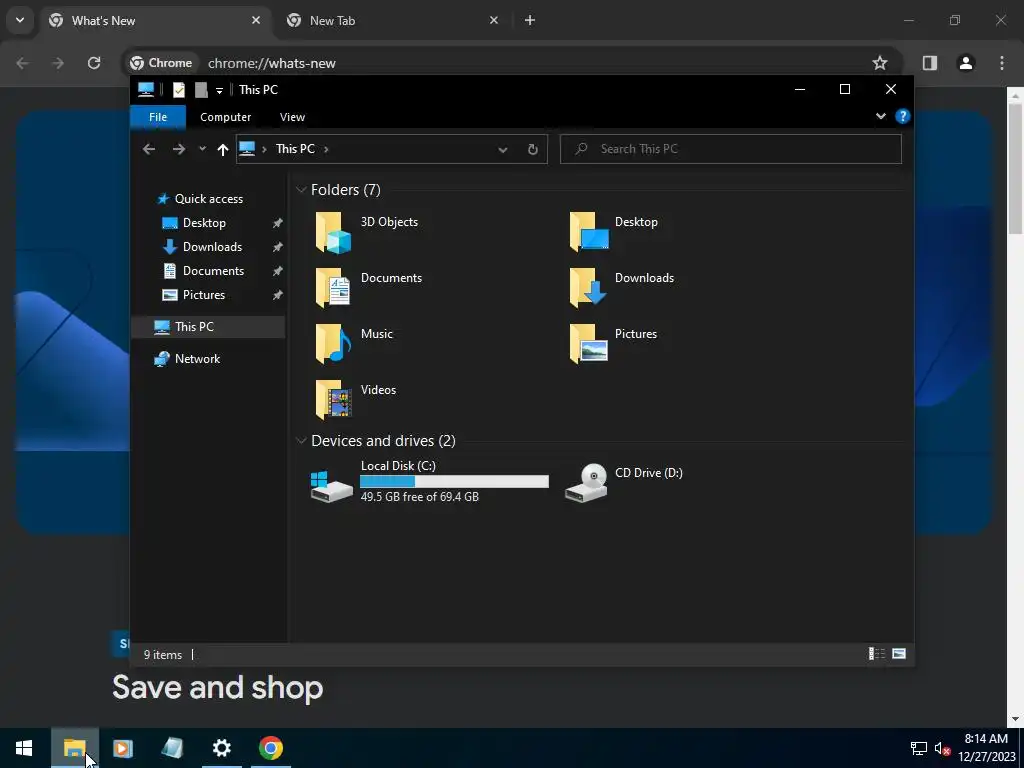This screenshot has height=768, width=1024.
Task: Select the Videos folder
Action: [356, 400]
